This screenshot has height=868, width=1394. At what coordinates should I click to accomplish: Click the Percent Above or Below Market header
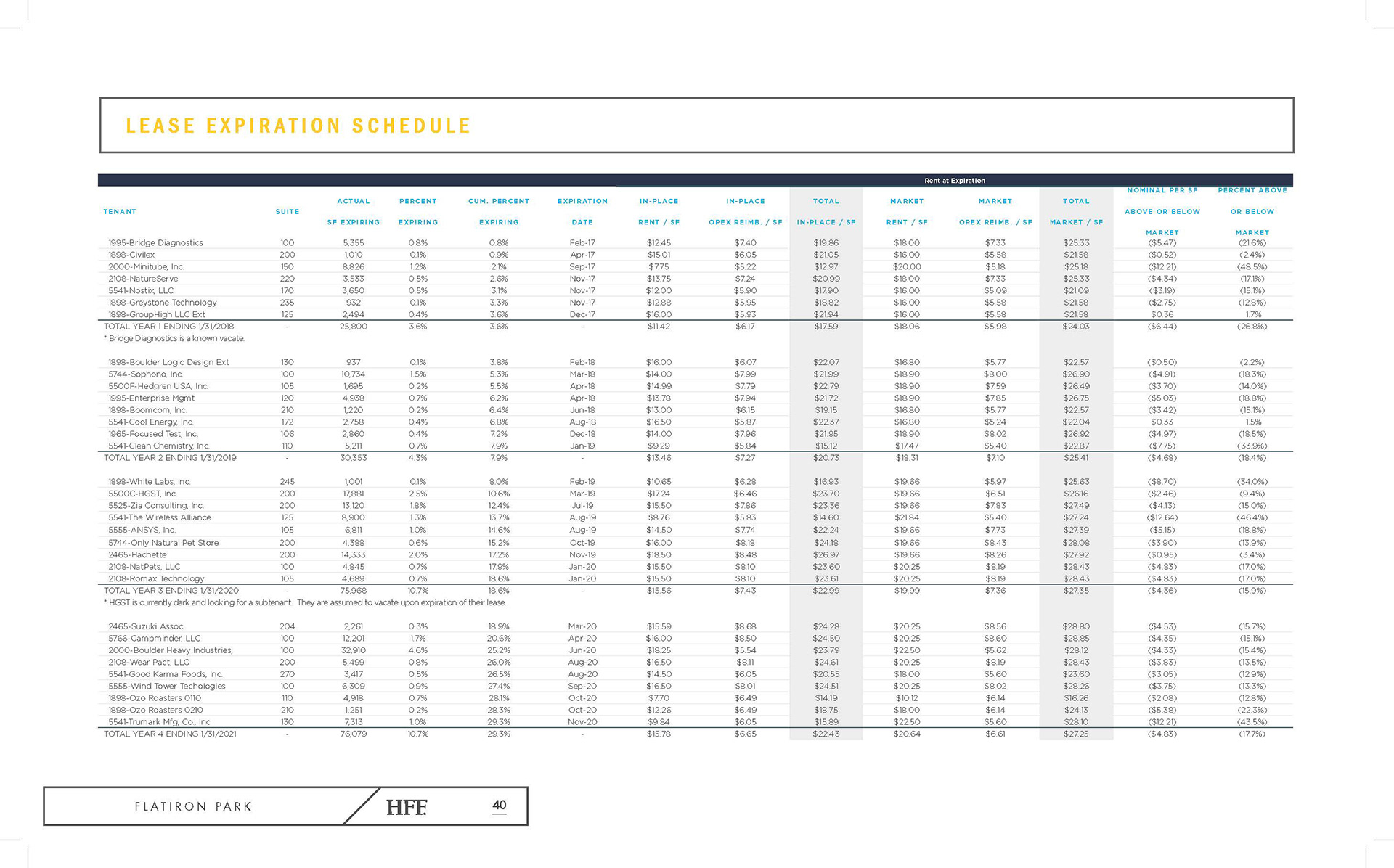tap(1252, 211)
